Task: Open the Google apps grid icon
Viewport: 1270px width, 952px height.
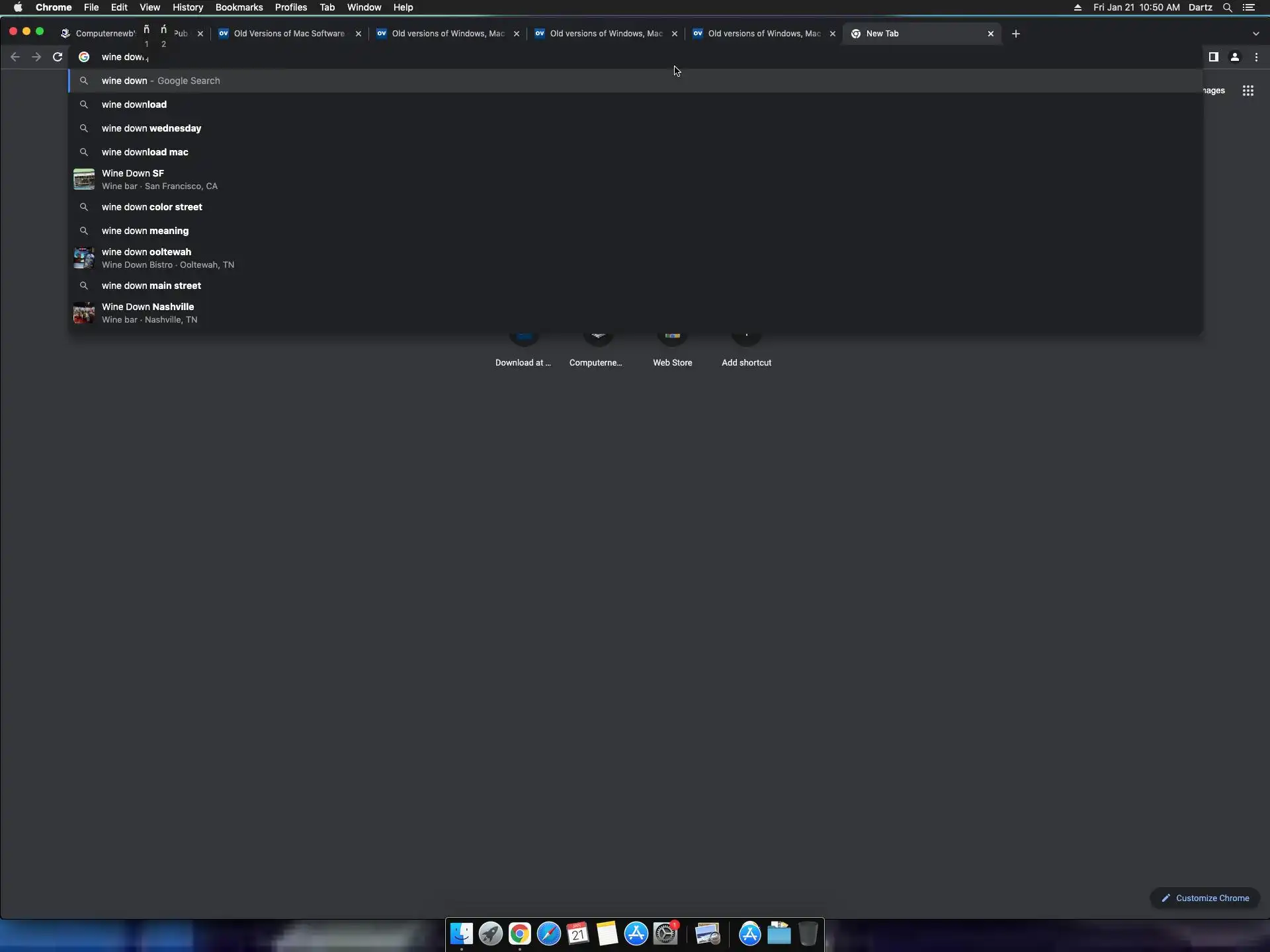Action: click(x=1248, y=91)
